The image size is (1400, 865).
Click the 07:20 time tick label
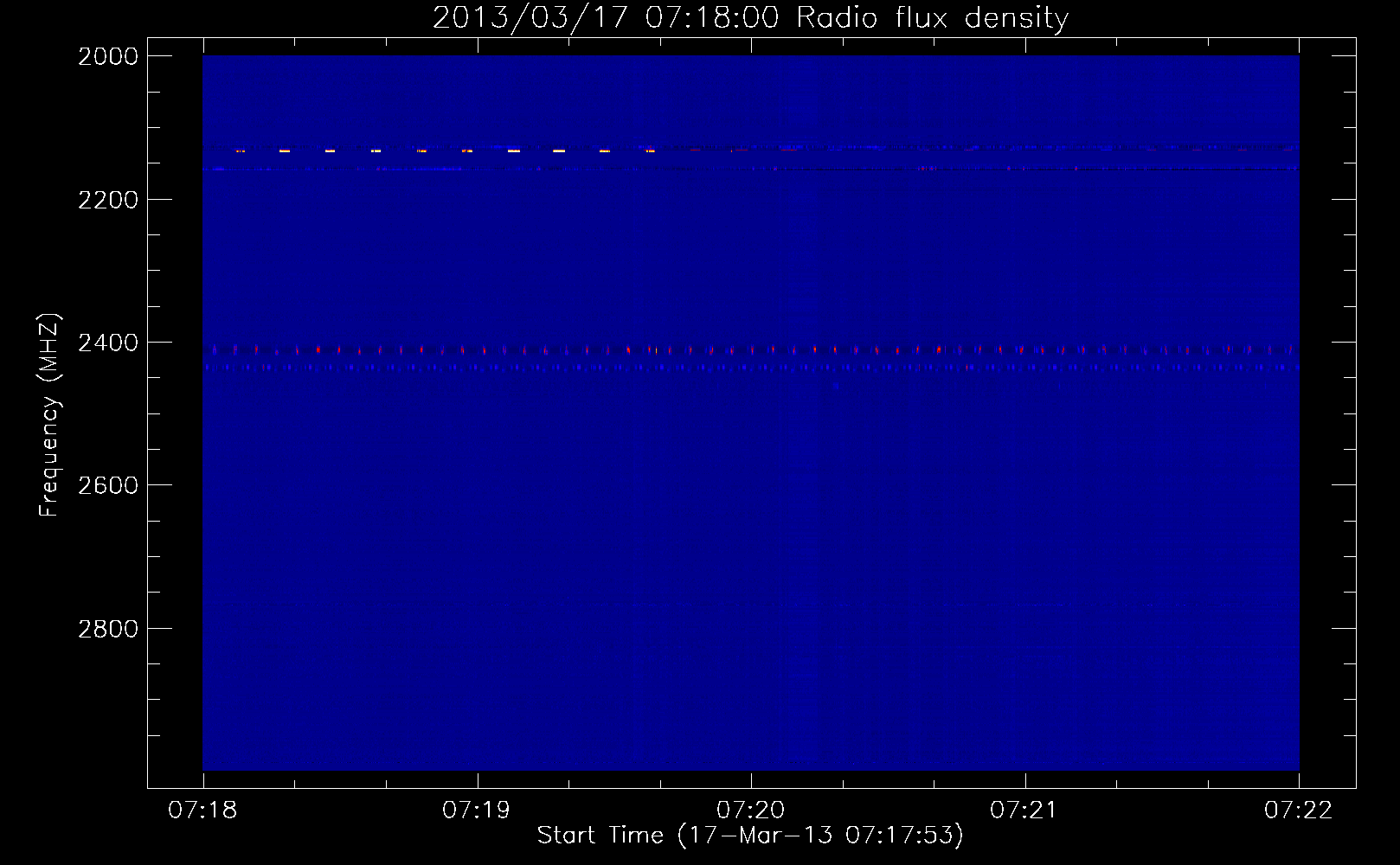tap(751, 810)
